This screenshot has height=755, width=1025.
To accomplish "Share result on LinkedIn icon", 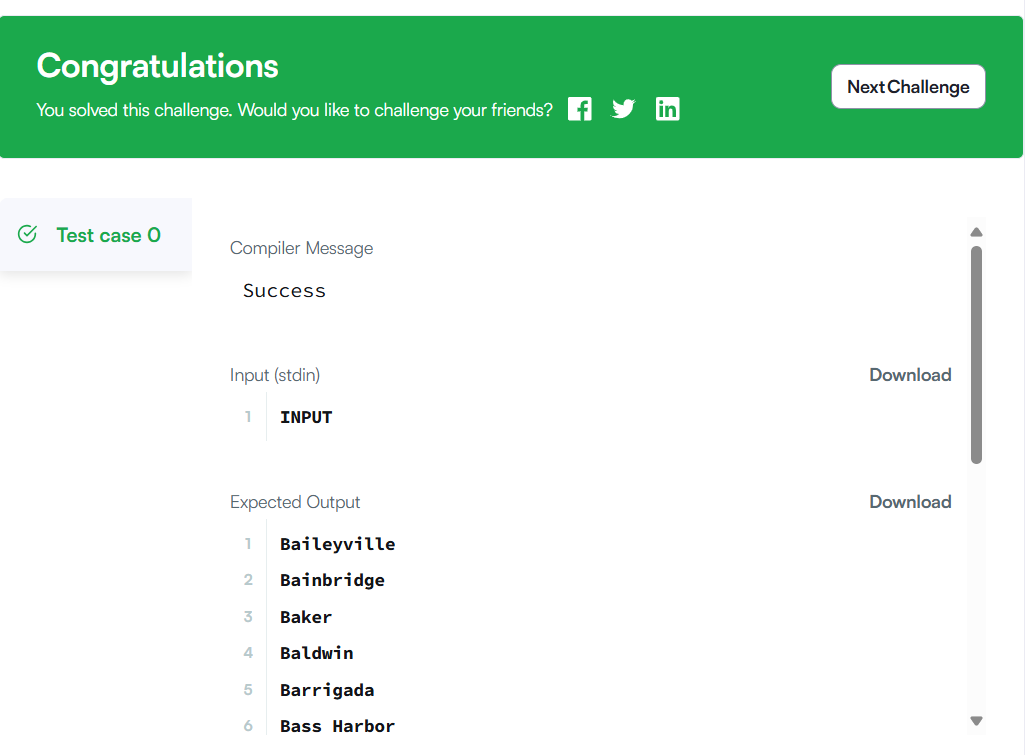I will (x=667, y=109).
